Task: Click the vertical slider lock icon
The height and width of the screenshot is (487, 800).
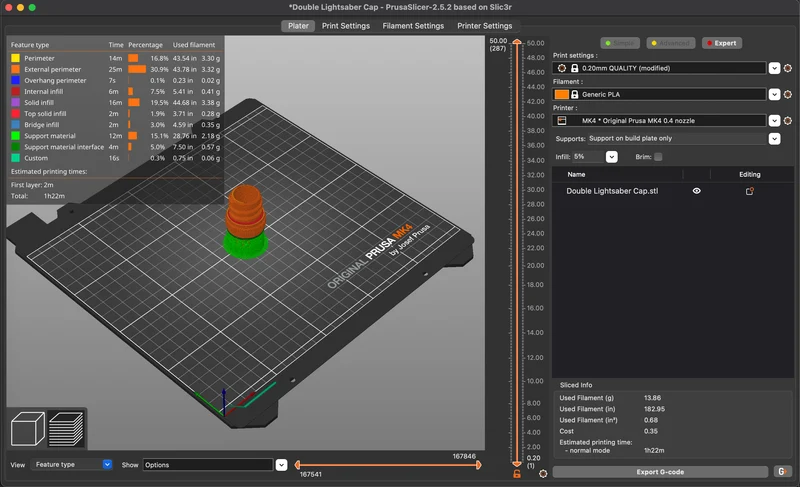Action: tap(517, 474)
